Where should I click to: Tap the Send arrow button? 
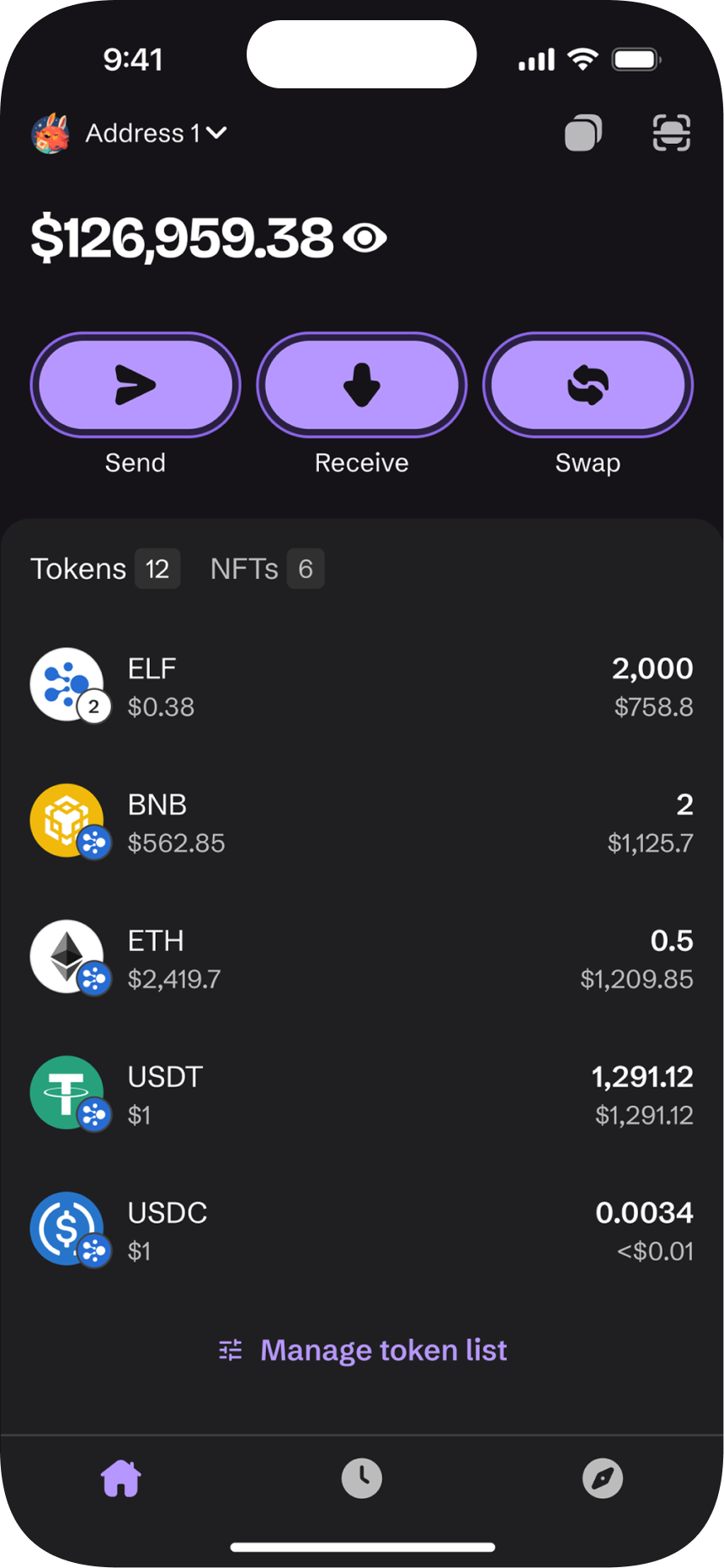[x=136, y=385]
